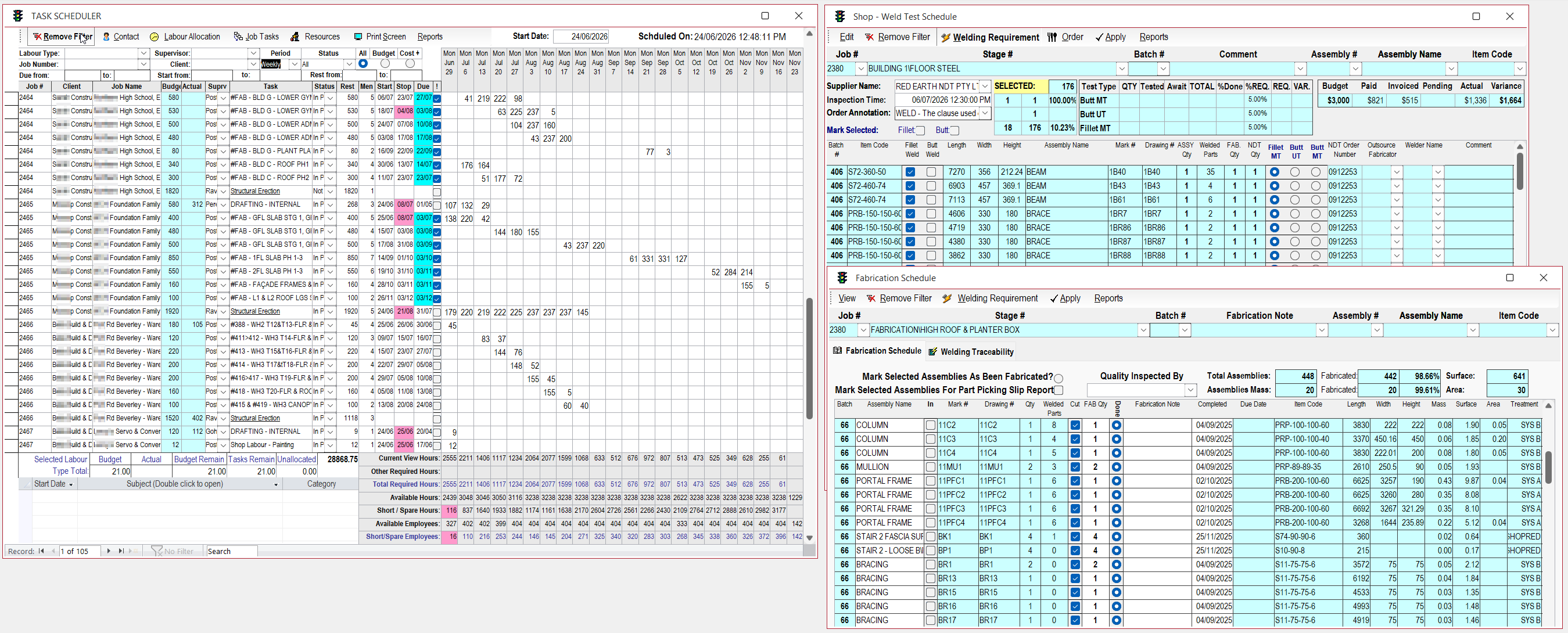Screen dimensions: 1568x633
Task: Select Mark Selected Assemblies As Been Fabricated option
Action: point(1059,378)
